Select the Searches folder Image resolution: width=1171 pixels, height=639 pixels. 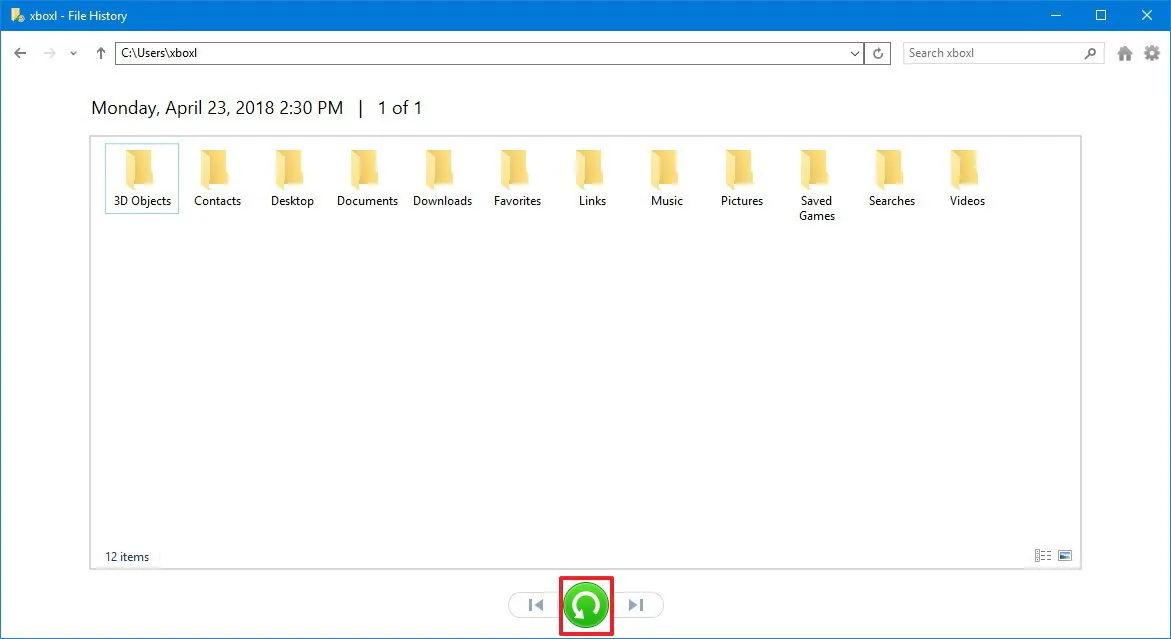click(892, 178)
